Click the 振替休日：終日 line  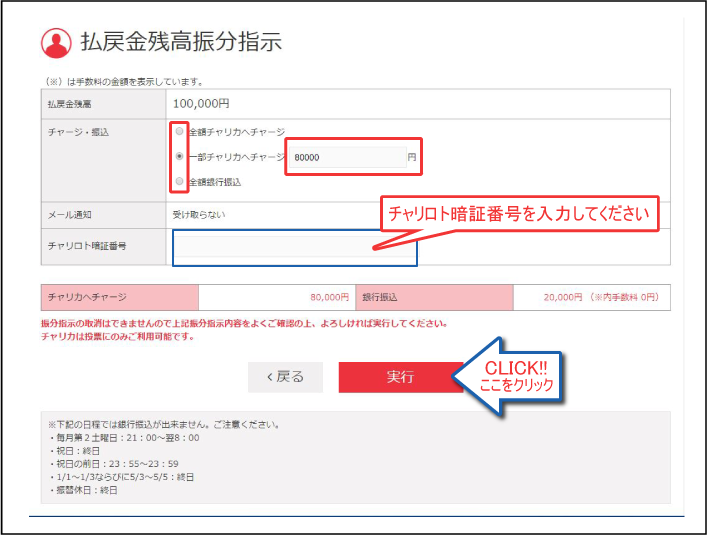(84, 490)
